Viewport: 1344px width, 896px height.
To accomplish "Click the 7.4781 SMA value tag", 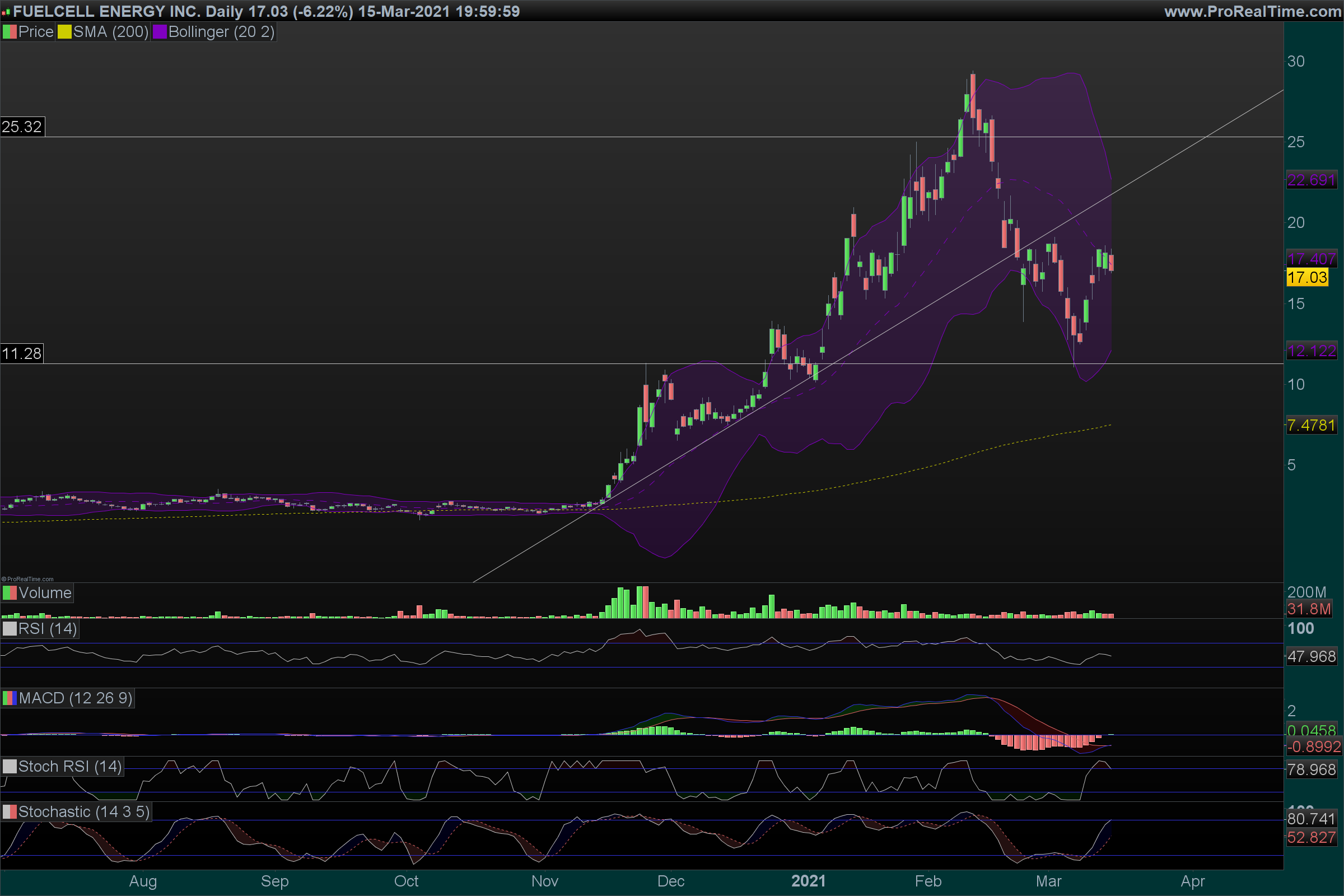I will pos(1311,425).
